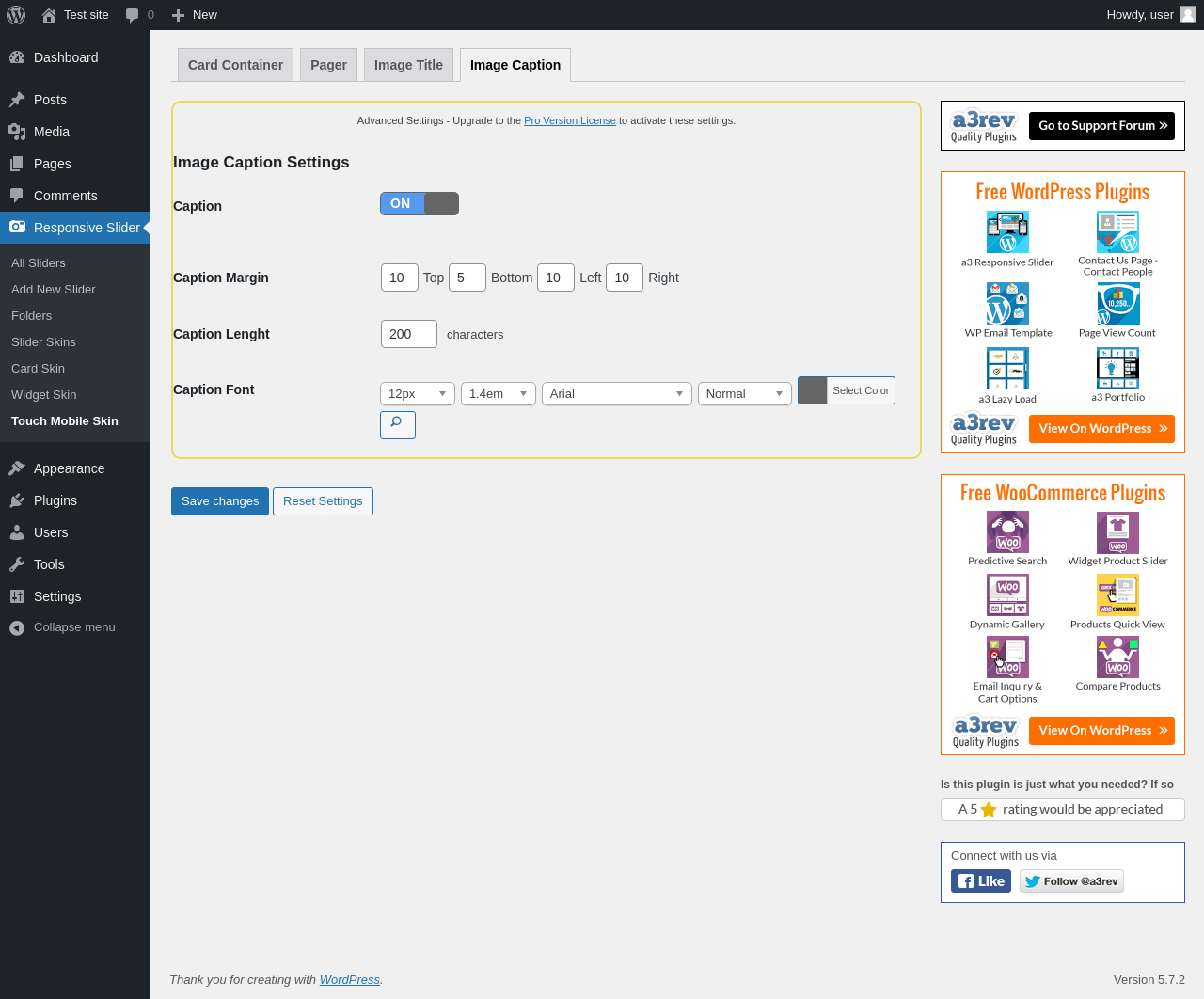Open the Responsive Slider menu
This screenshot has height=999, width=1204.
75,228
